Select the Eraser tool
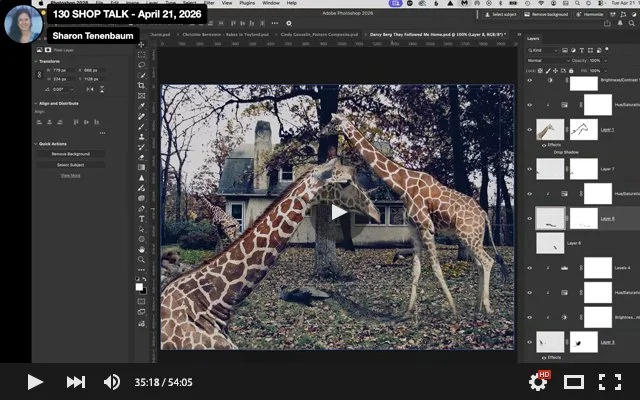 click(x=142, y=157)
